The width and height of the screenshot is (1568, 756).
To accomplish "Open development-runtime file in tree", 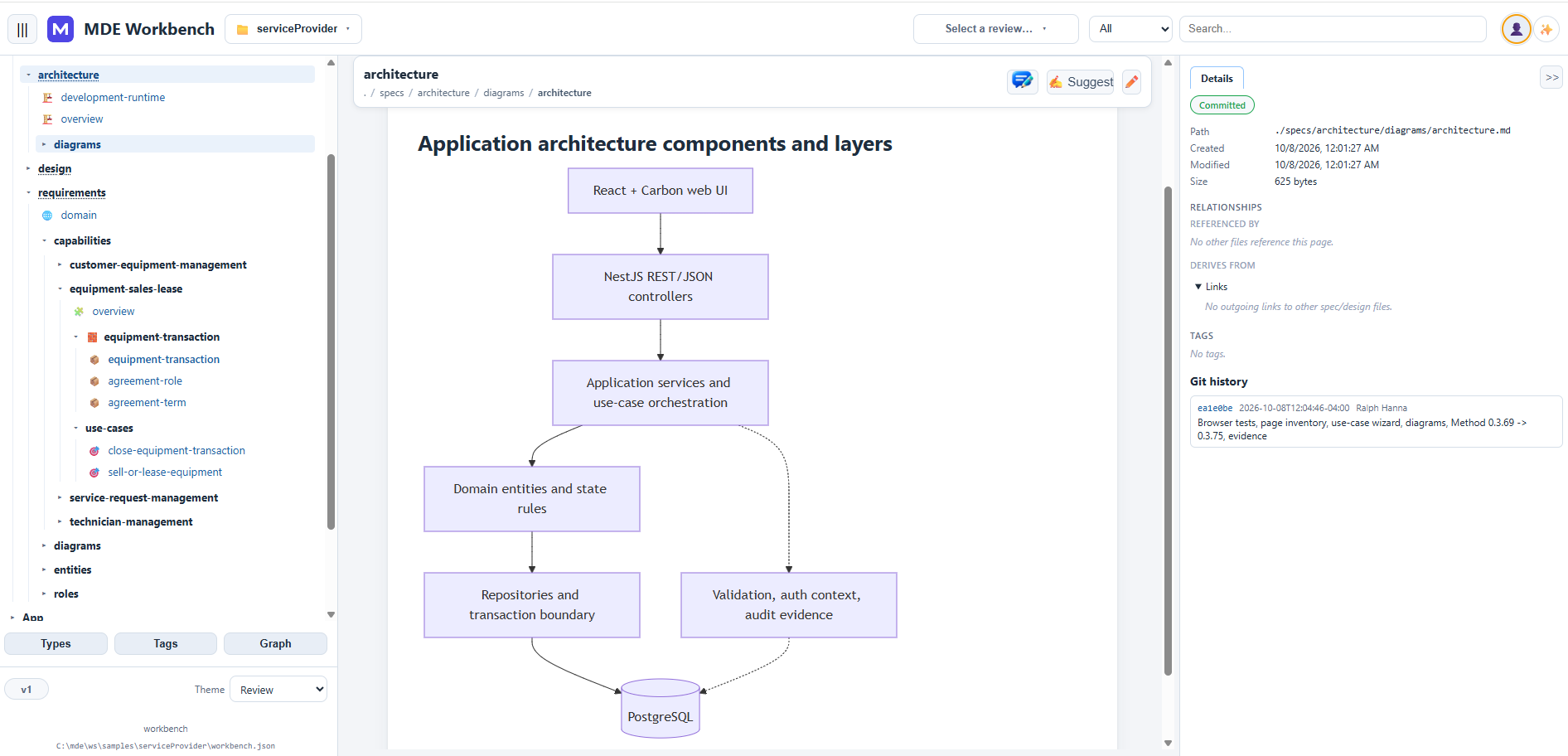I will coord(113,97).
